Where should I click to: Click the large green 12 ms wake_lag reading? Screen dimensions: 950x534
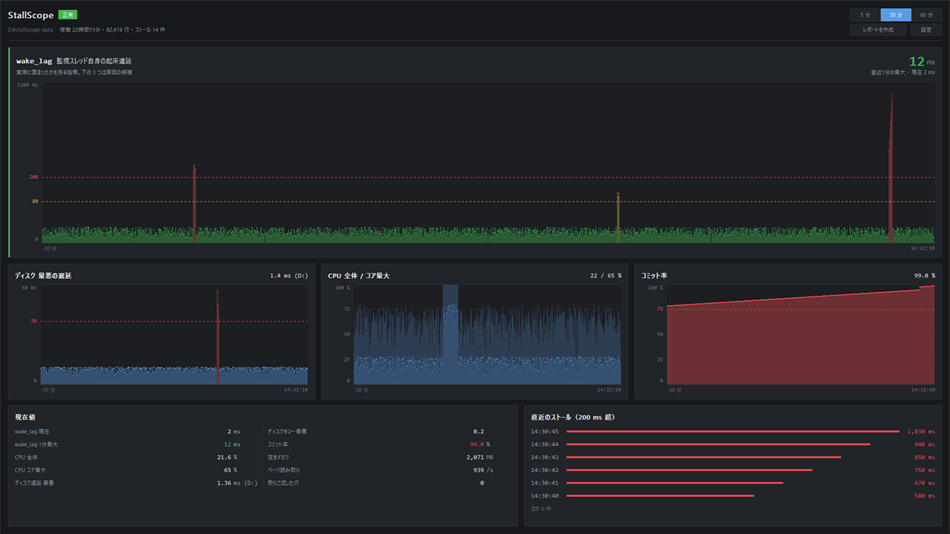tap(922, 61)
